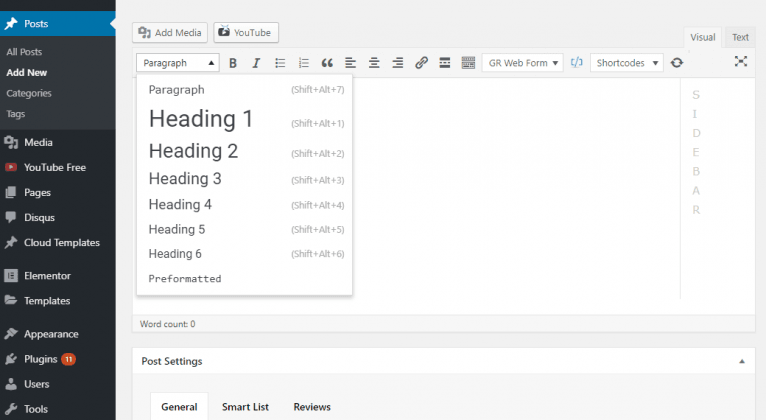Image resolution: width=766 pixels, height=420 pixels.
Task: Open Cloud Templates in sidebar
Action: [x=58, y=242]
